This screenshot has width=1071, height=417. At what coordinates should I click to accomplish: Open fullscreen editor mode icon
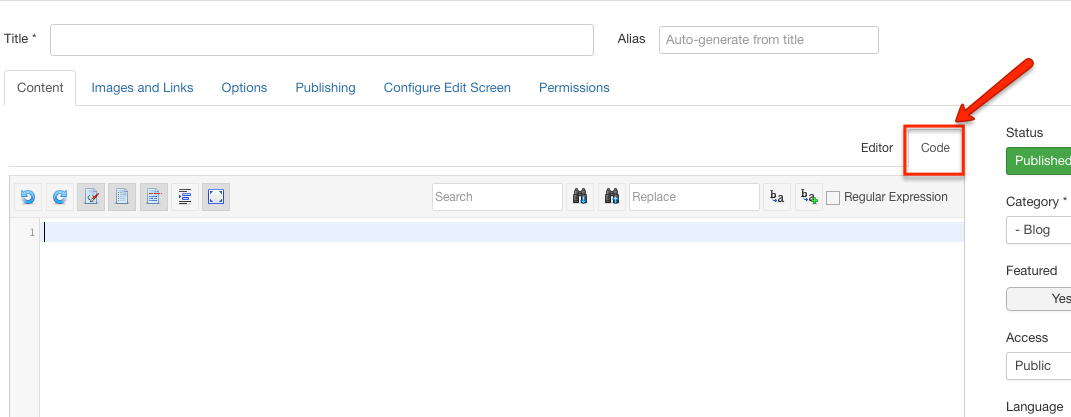click(x=216, y=197)
